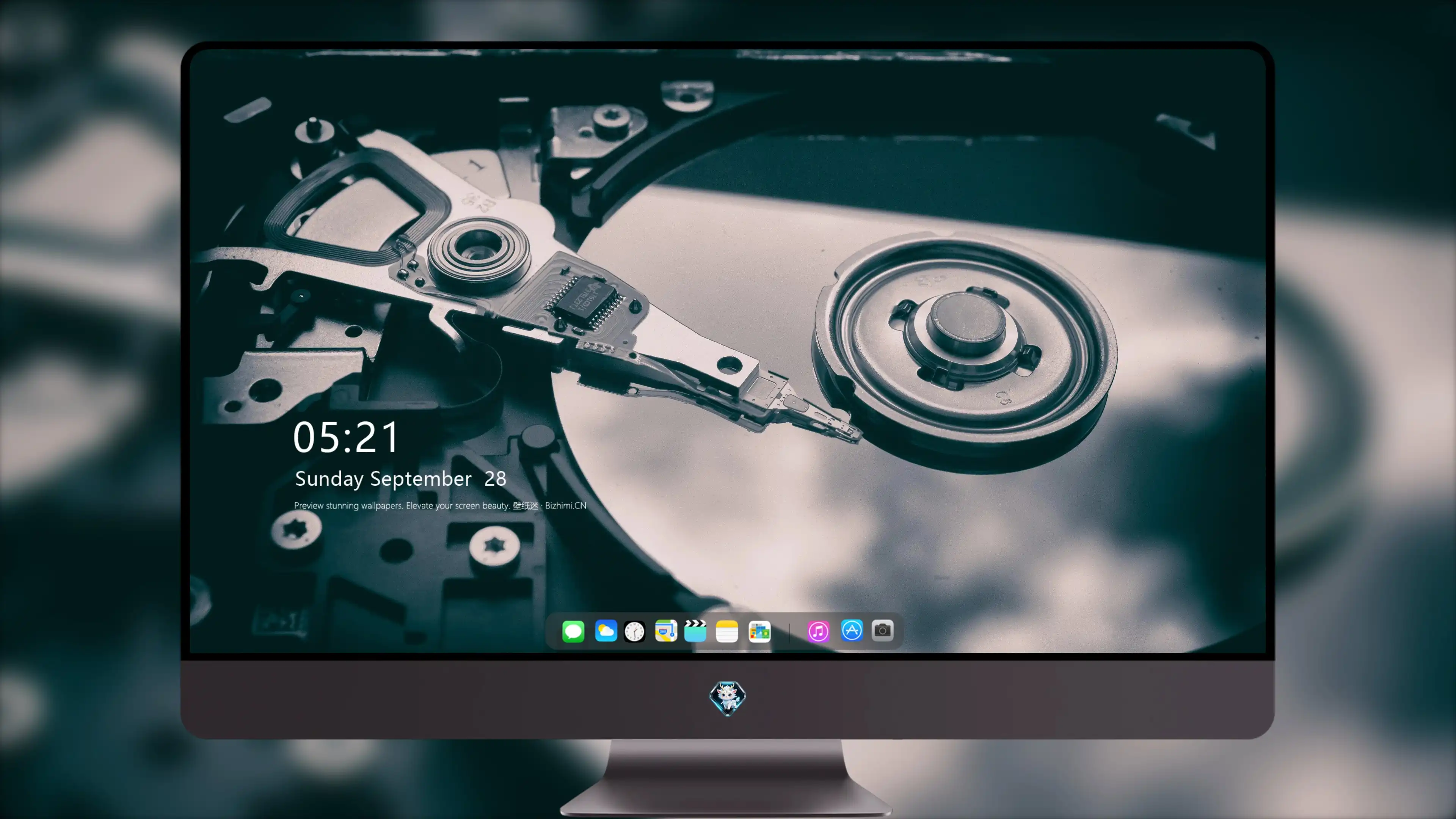Open the Camera app in the dock
The height and width of the screenshot is (819, 1456).
coord(882,631)
